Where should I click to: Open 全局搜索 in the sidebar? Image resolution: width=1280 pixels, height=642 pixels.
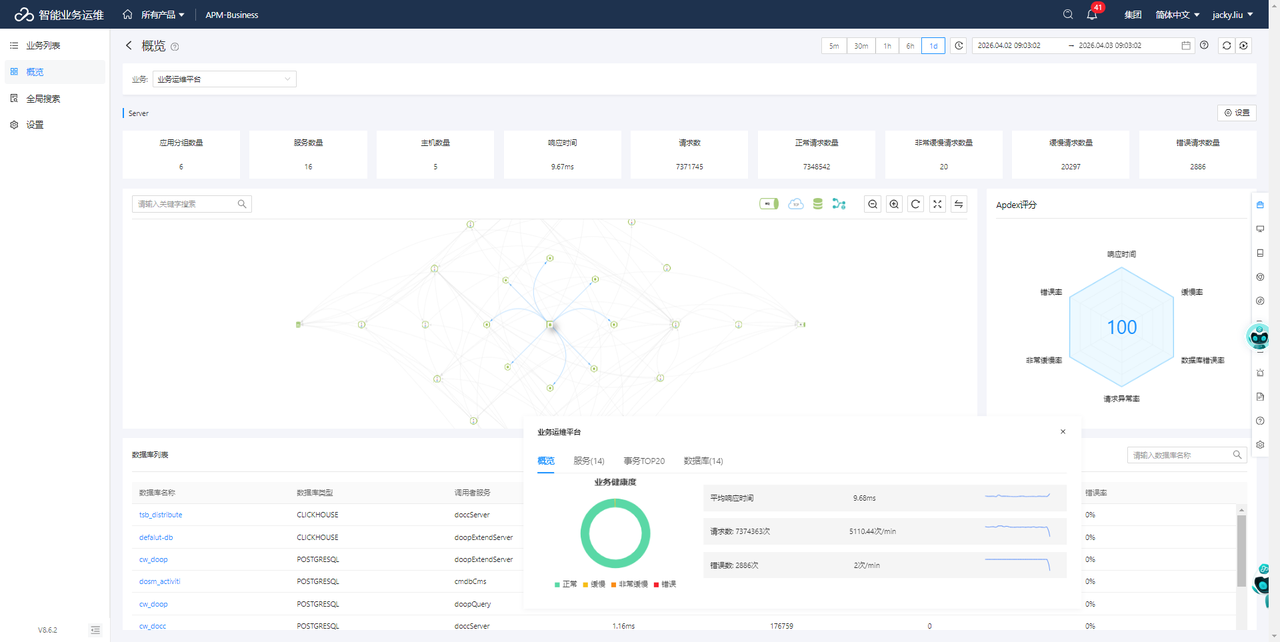coord(43,99)
